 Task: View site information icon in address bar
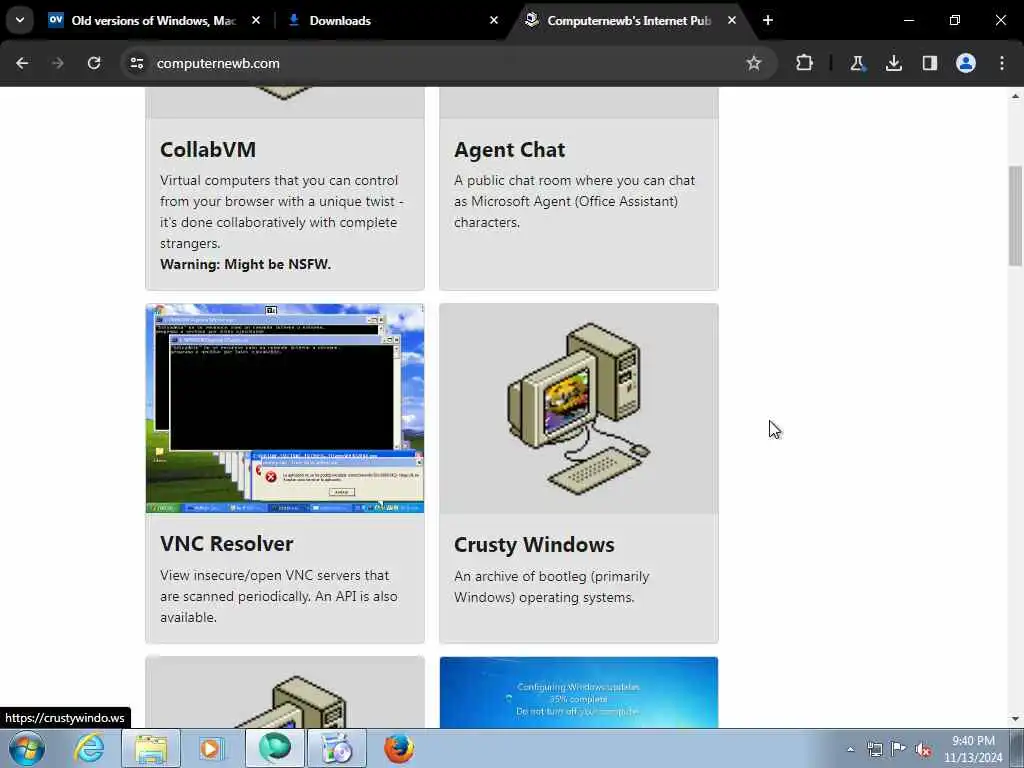[x=136, y=63]
